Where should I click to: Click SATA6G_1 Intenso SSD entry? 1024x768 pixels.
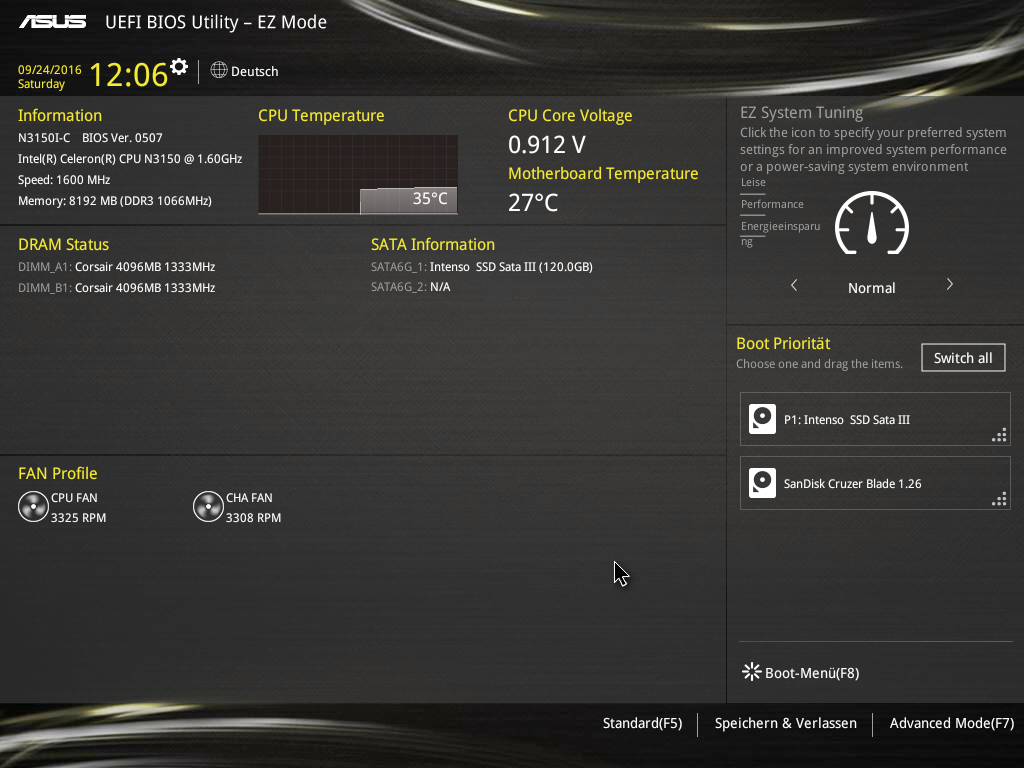click(x=482, y=266)
